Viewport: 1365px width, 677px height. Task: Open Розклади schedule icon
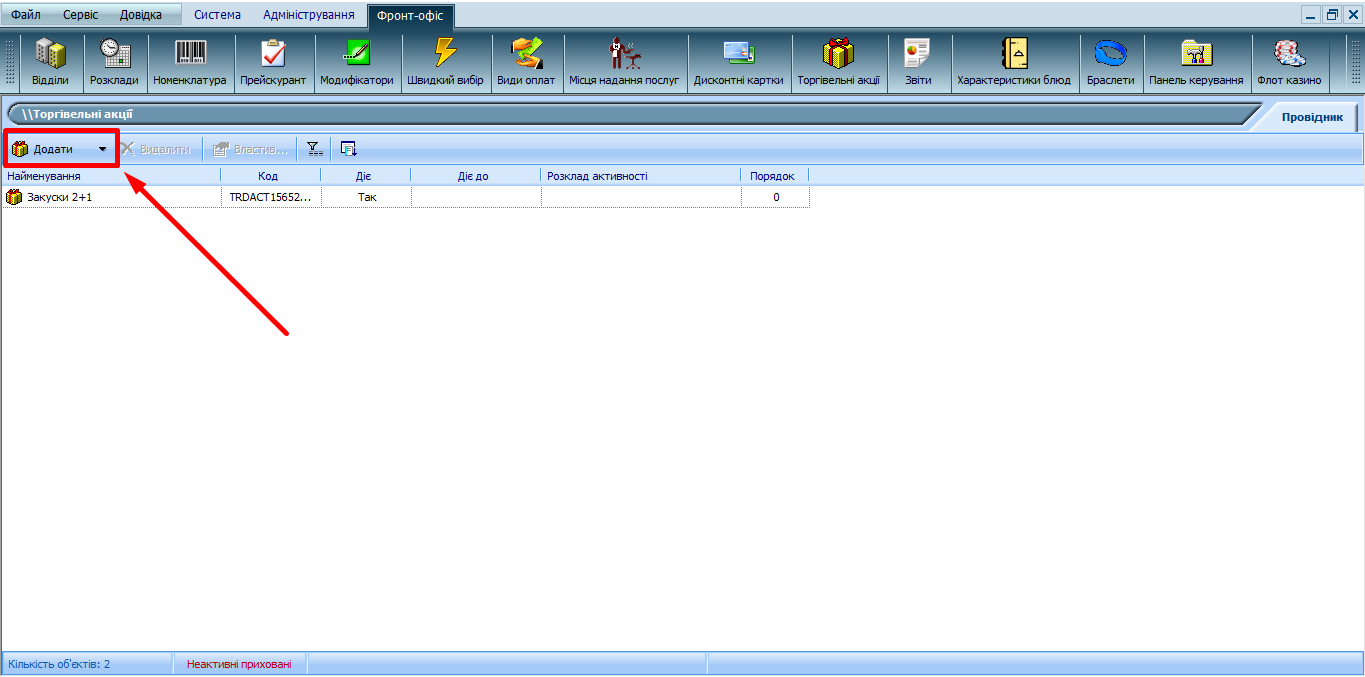click(114, 62)
